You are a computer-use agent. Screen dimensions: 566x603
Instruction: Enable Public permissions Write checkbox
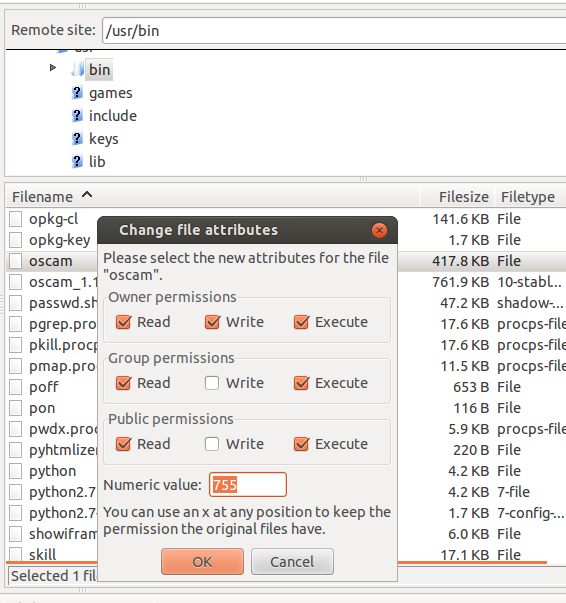[212, 444]
